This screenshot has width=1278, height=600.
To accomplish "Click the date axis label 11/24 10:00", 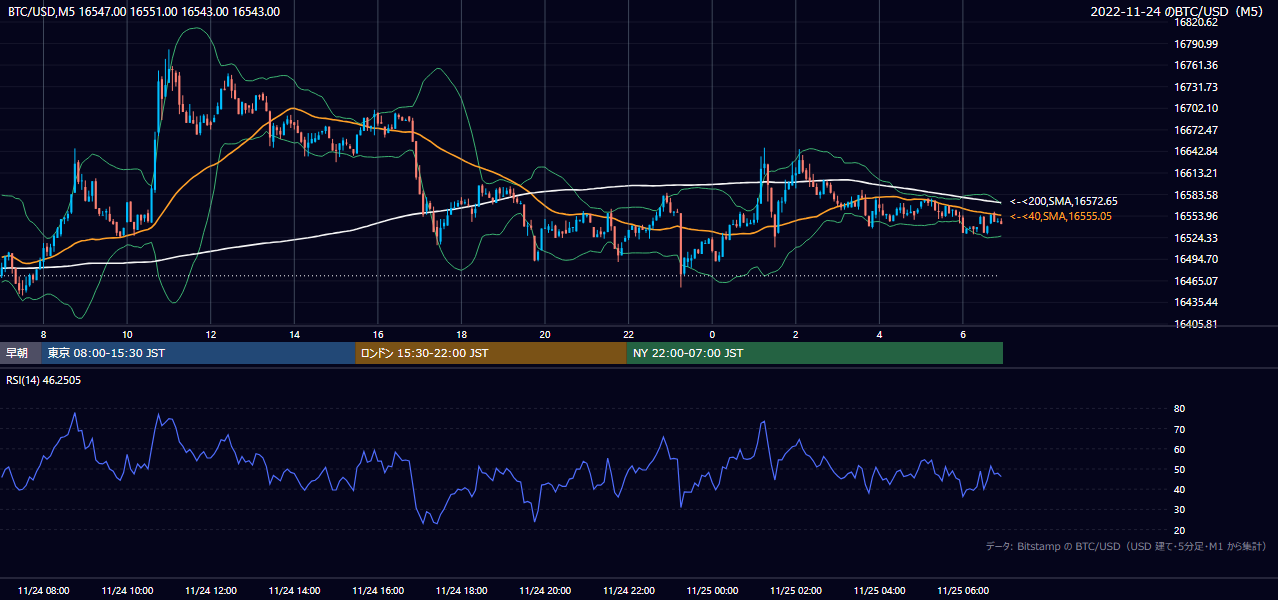I will pos(127,590).
